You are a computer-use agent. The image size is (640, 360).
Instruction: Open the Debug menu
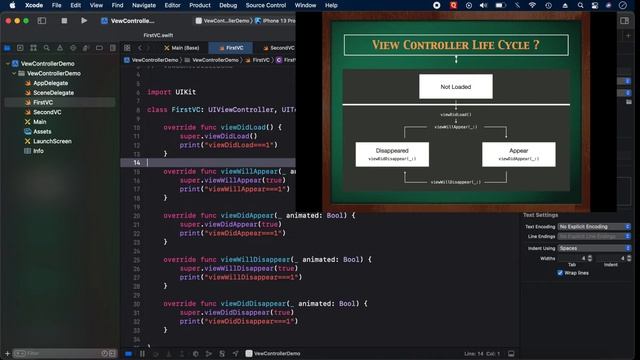pyautogui.click(x=228, y=5)
